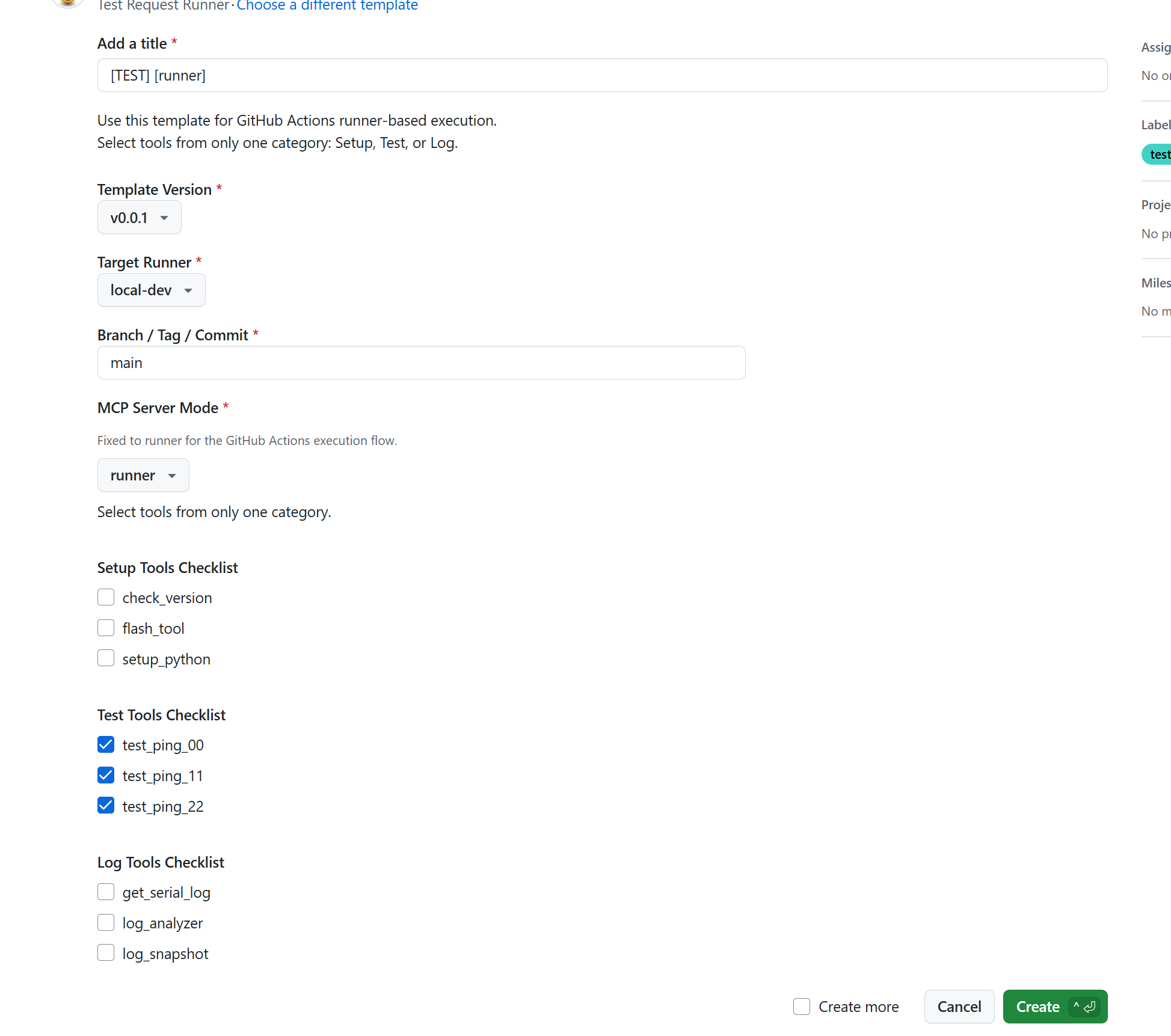Check the check_version checkbox

[106, 597]
